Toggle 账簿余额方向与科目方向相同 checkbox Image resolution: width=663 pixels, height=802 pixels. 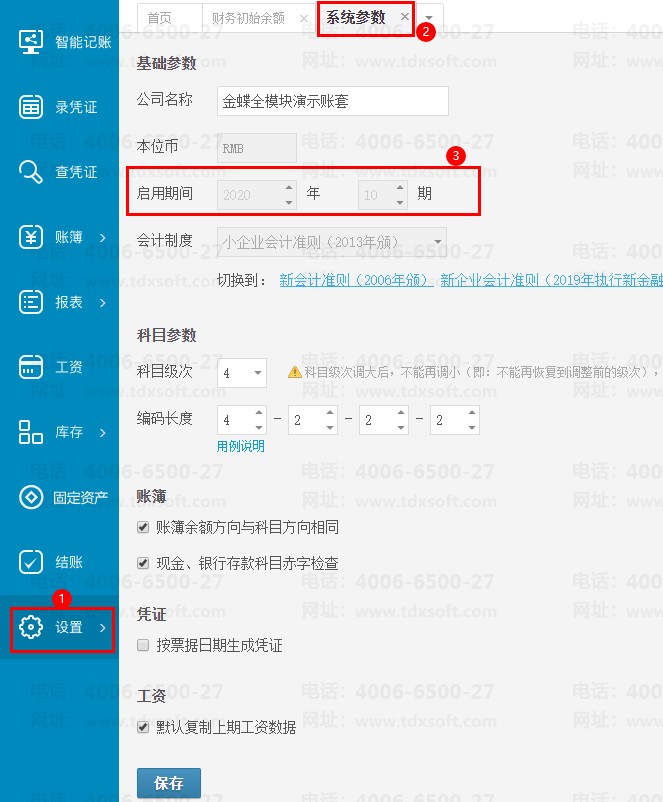tap(143, 527)
